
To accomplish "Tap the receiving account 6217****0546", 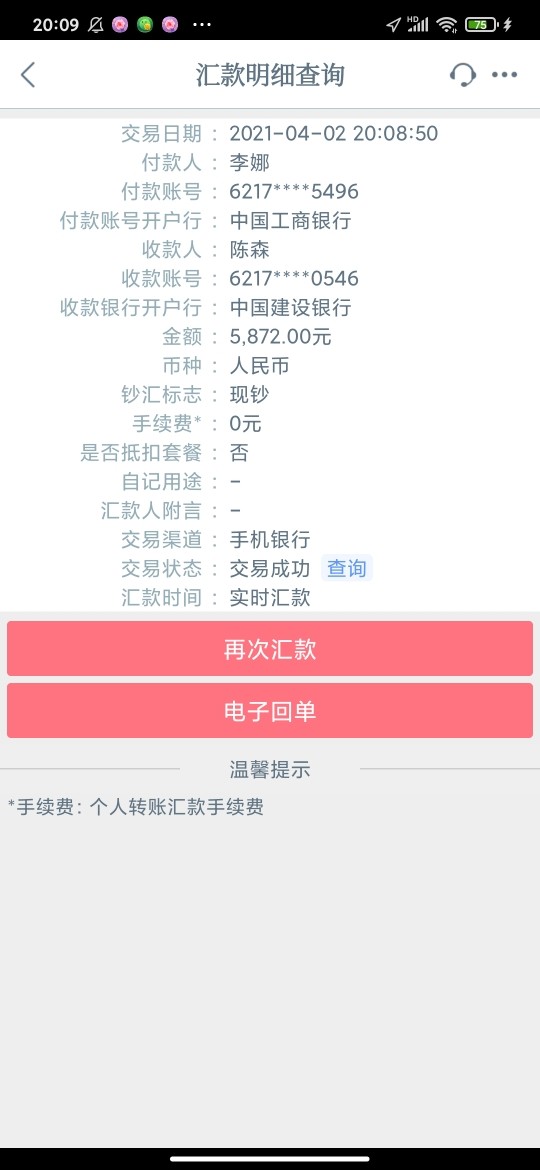I will pos(294,279).
